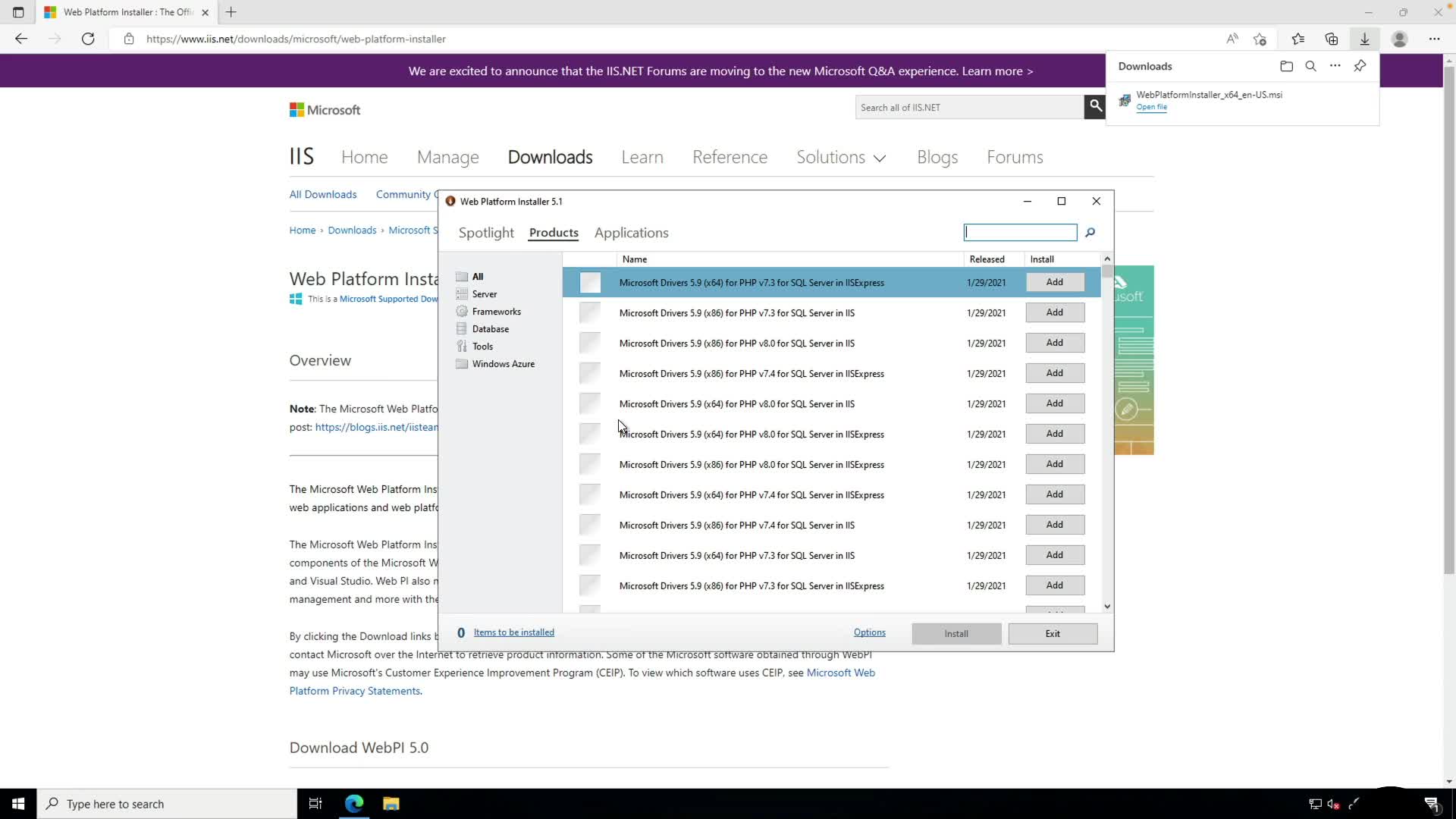Click the installer search text field

1020,233
